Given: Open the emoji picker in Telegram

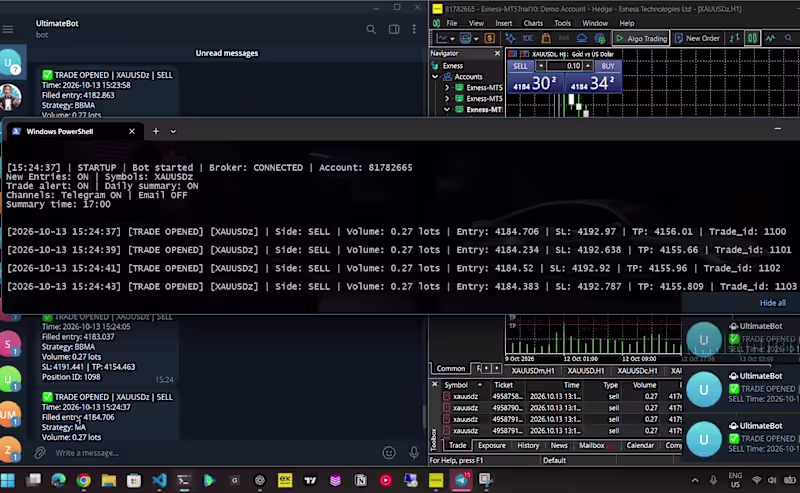Looking at the screenshot, I should pyautogui.click(x=389, y=453).
